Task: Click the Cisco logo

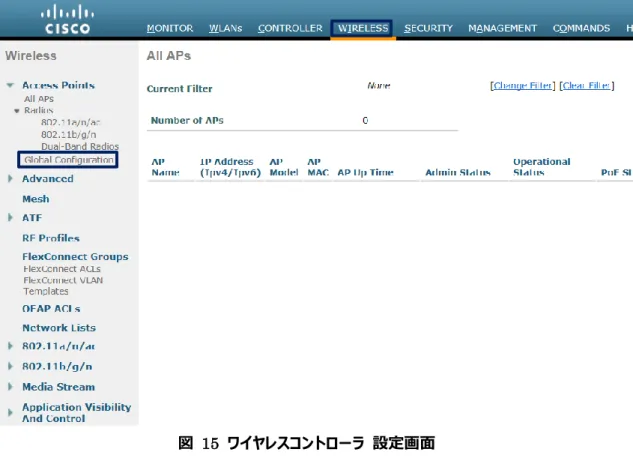Action: (67, 20)
